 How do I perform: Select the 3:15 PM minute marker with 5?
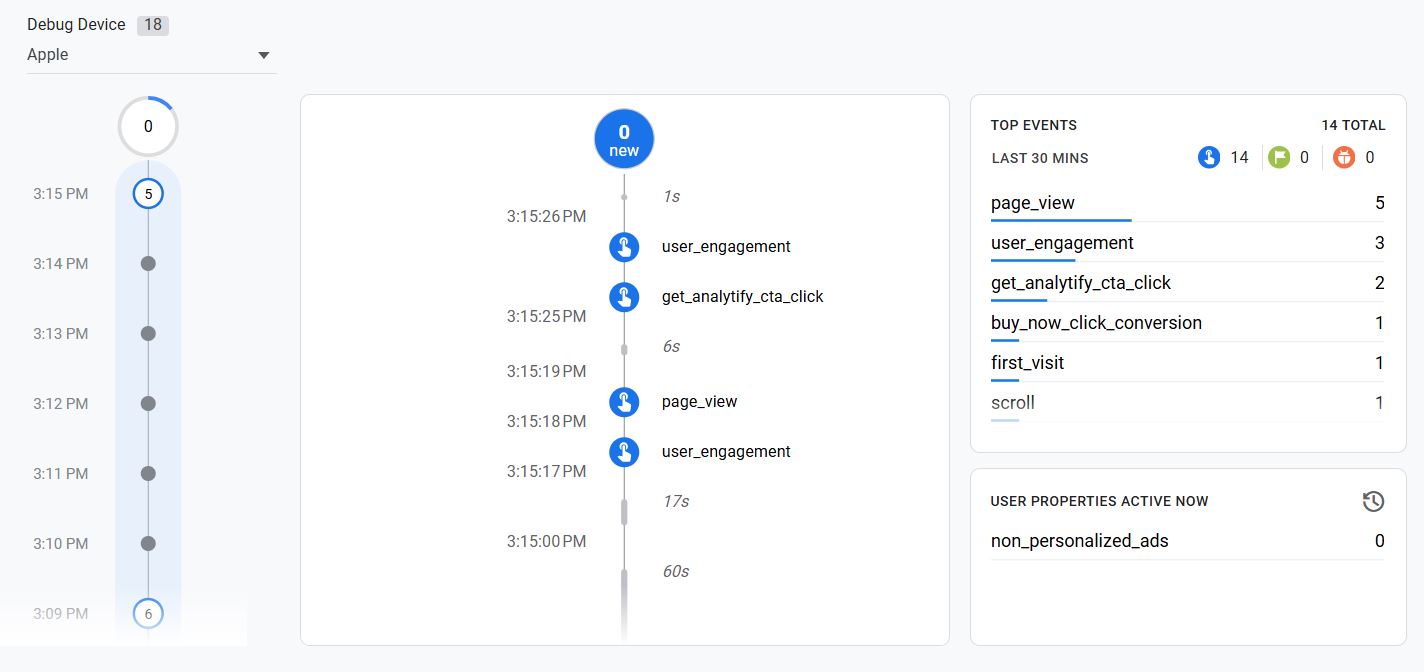(148, 194)
